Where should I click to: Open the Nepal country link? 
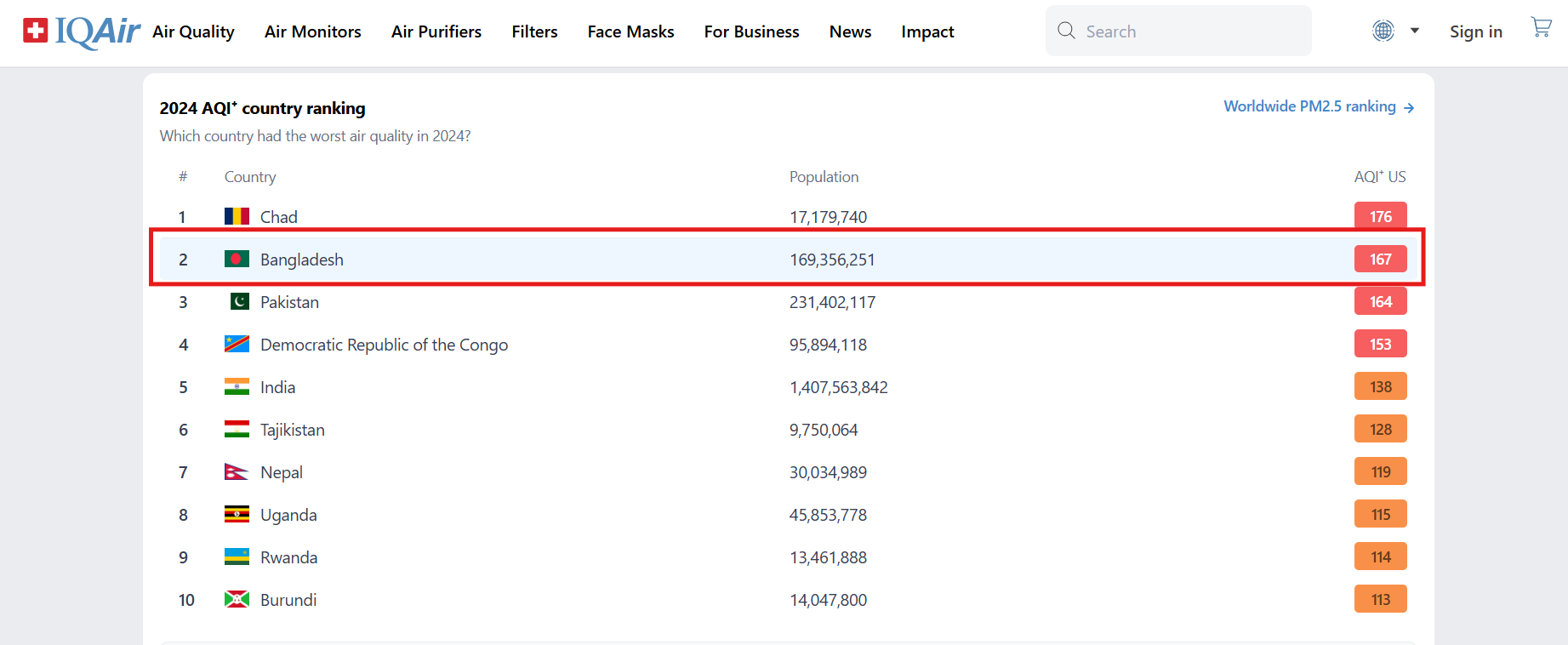tap(282, 472)
